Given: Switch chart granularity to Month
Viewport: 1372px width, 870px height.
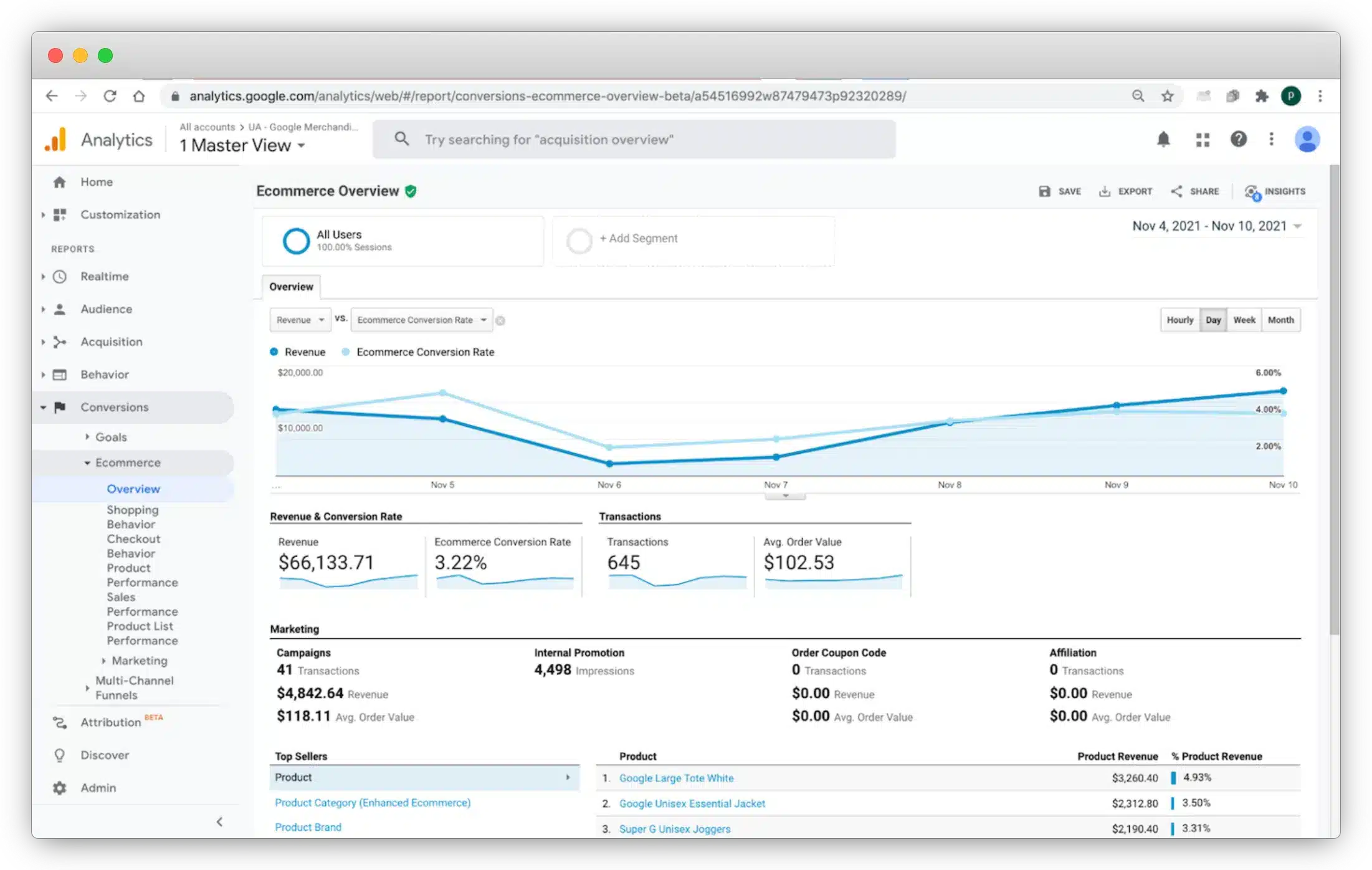Looking at the screenshot, I should [x=1280, y=320].
